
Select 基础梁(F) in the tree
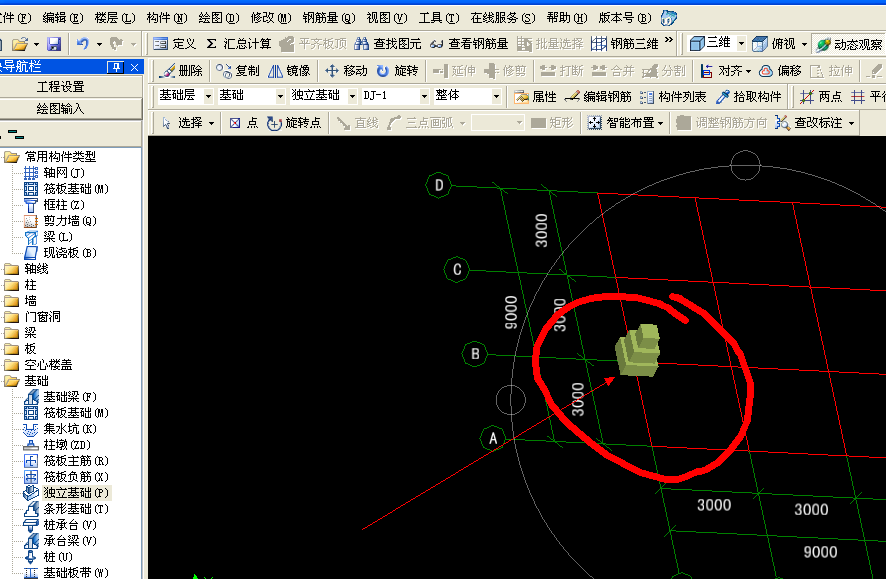click(60, 397)
